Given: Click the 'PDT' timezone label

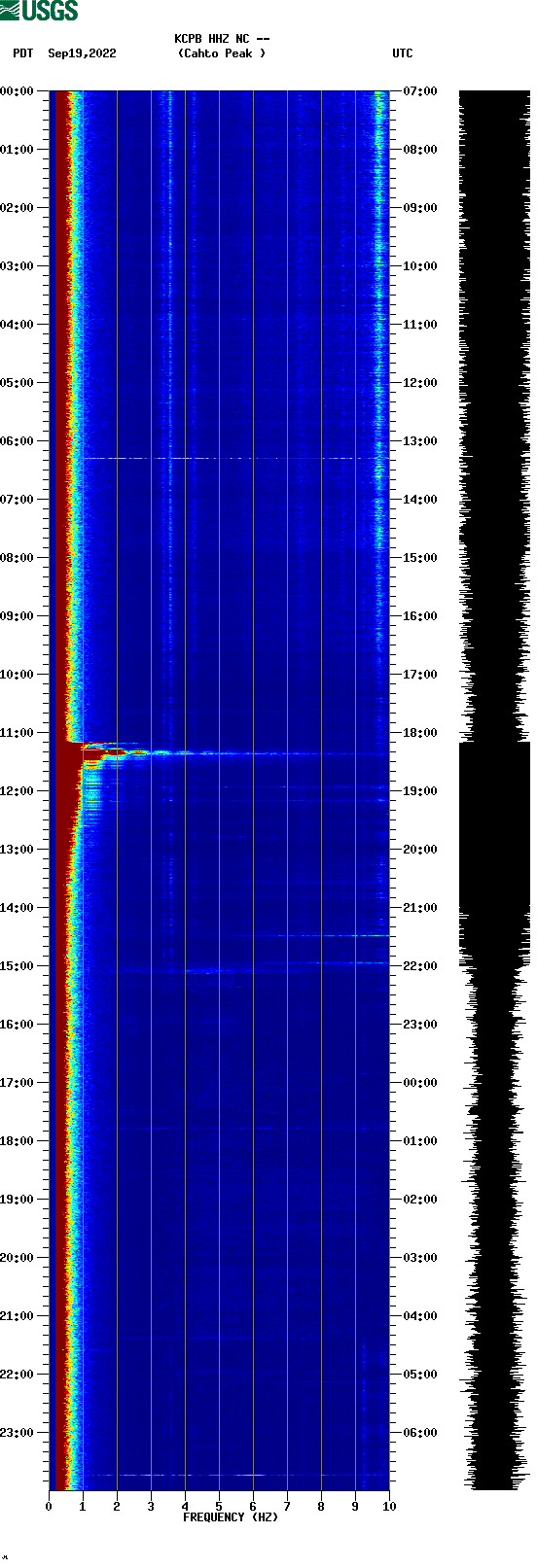Looking at the screenshot, I should click(22, 53).
